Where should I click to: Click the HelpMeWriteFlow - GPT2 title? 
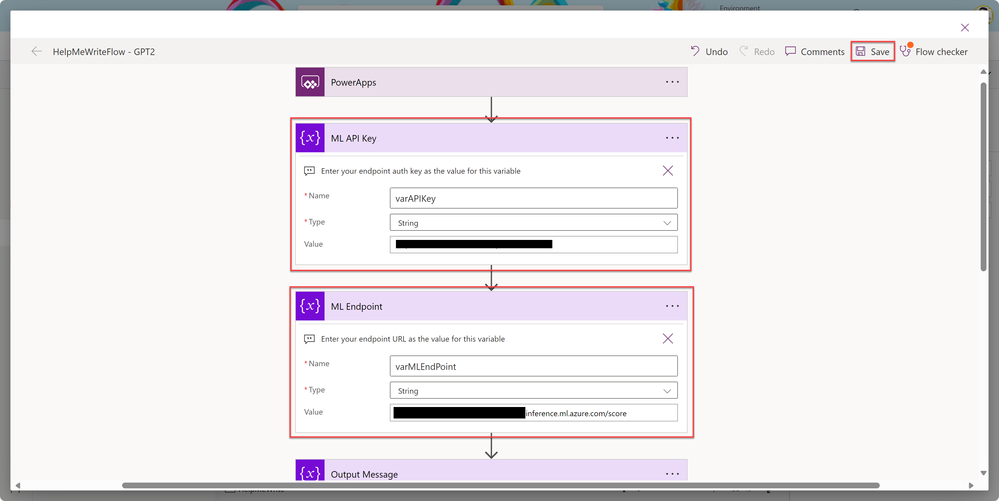104,52
